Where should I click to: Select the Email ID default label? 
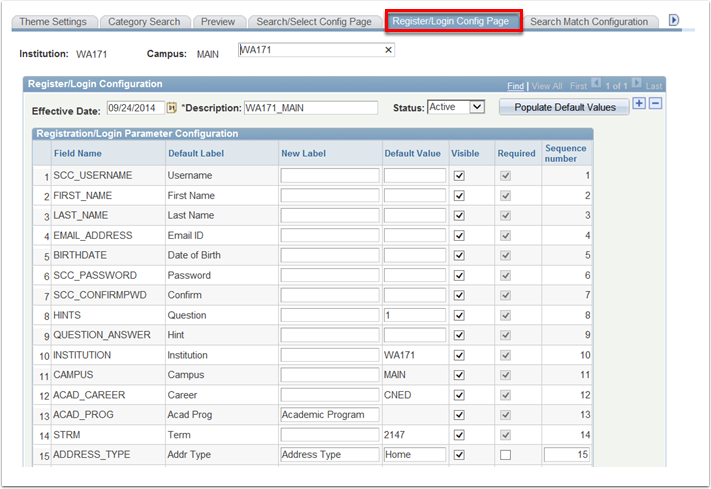[x=185, y=235]
